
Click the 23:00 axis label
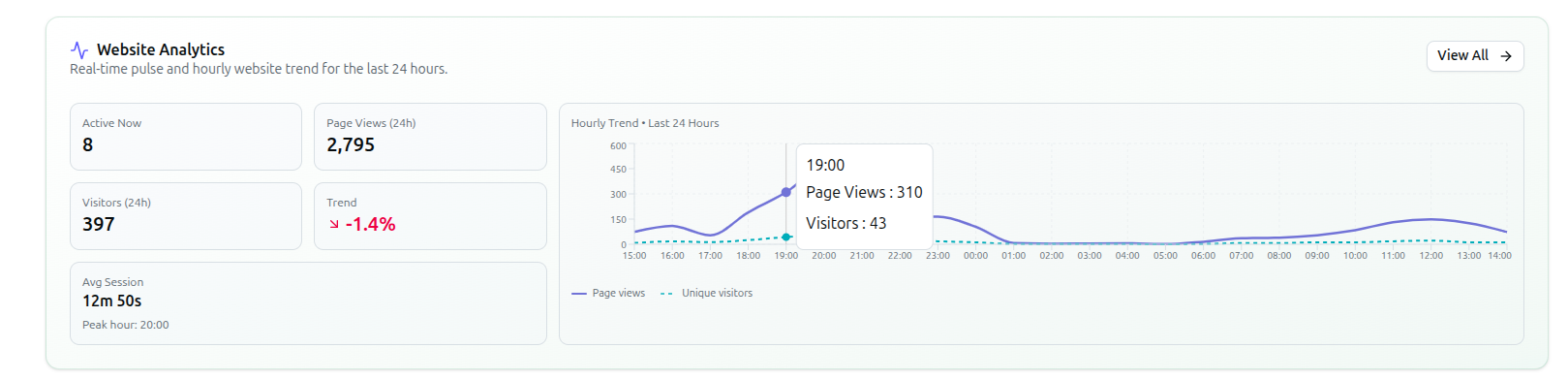(938, 256)
